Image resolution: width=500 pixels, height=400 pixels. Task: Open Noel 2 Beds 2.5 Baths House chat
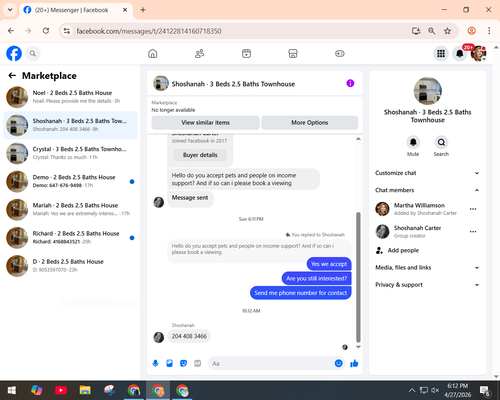coord(70,97)
